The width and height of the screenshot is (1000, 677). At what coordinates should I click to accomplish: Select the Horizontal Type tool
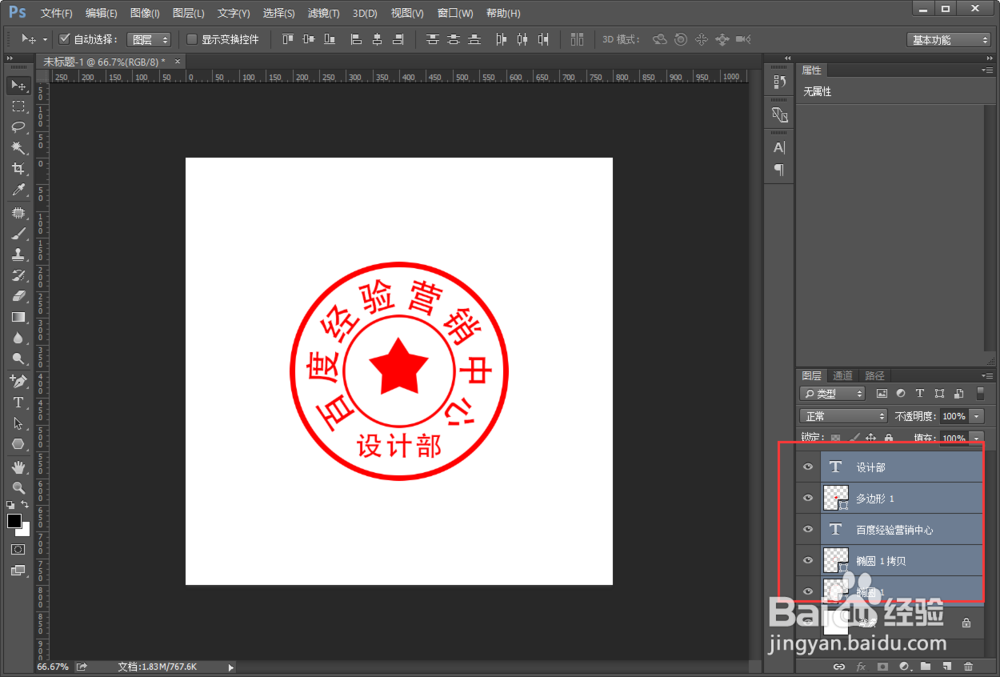18,402
